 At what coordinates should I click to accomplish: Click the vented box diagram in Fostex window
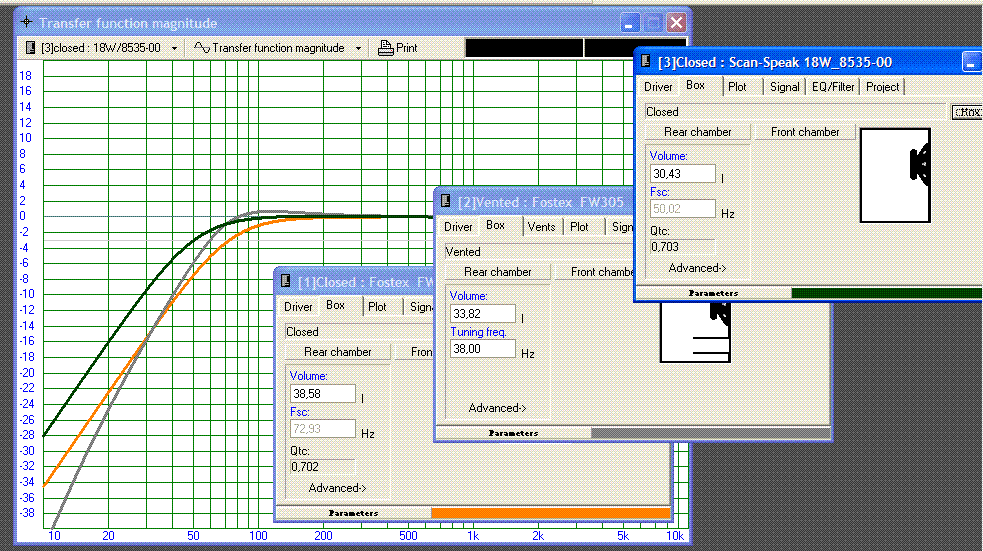695,333
